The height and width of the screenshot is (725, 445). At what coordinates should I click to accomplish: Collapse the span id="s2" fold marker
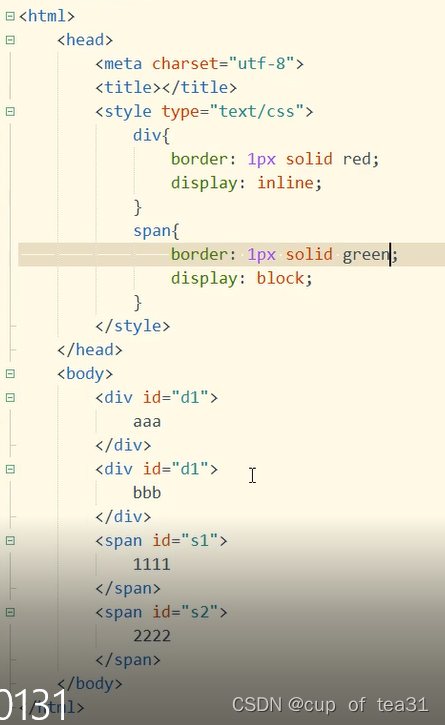[x=10, y=612]
